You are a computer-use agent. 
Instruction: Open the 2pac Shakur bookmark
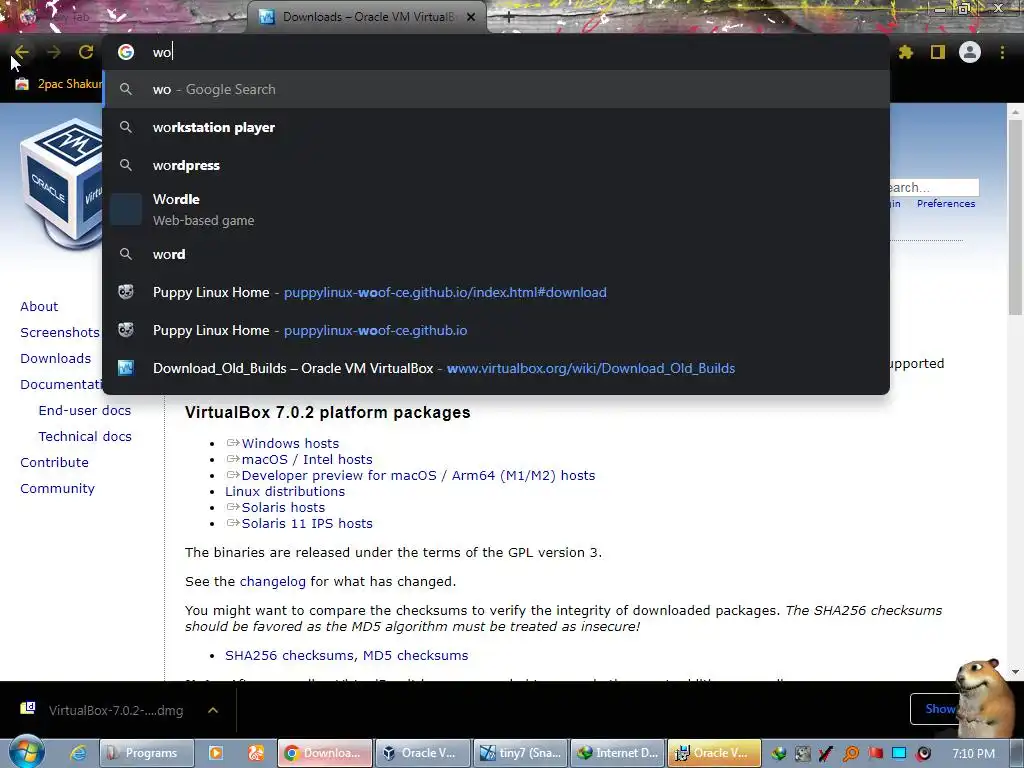(59, 84)
